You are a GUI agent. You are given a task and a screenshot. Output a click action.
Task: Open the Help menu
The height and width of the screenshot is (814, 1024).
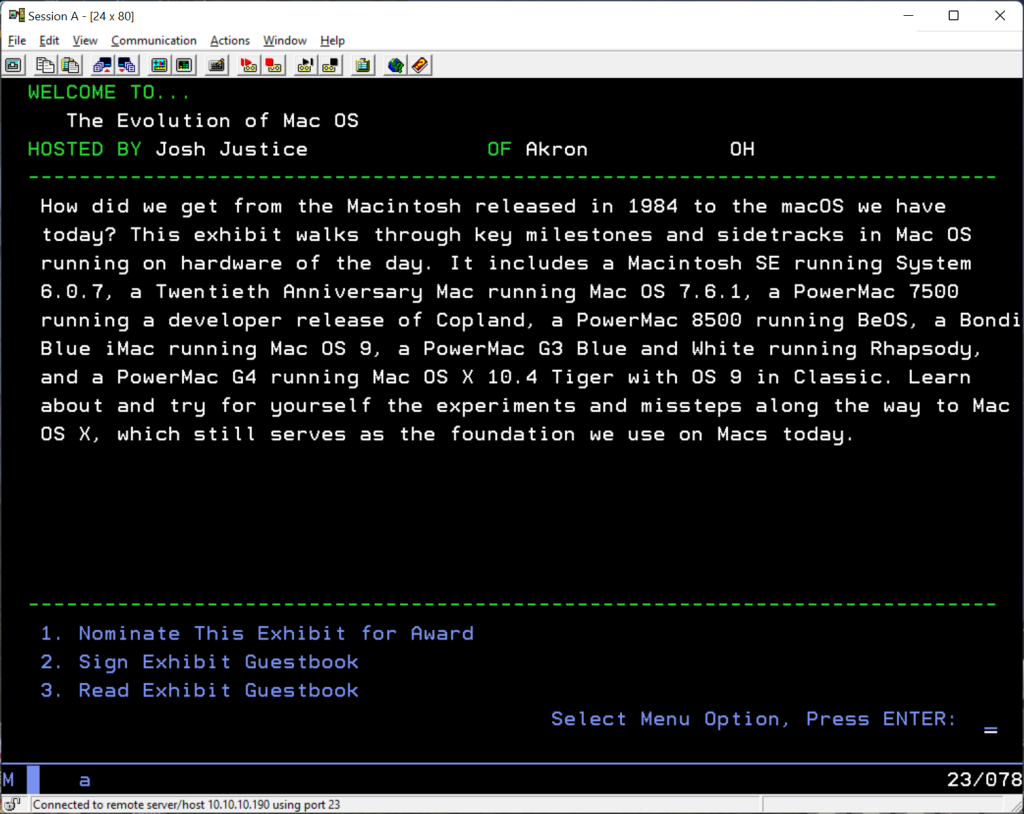tap(332, 41)
